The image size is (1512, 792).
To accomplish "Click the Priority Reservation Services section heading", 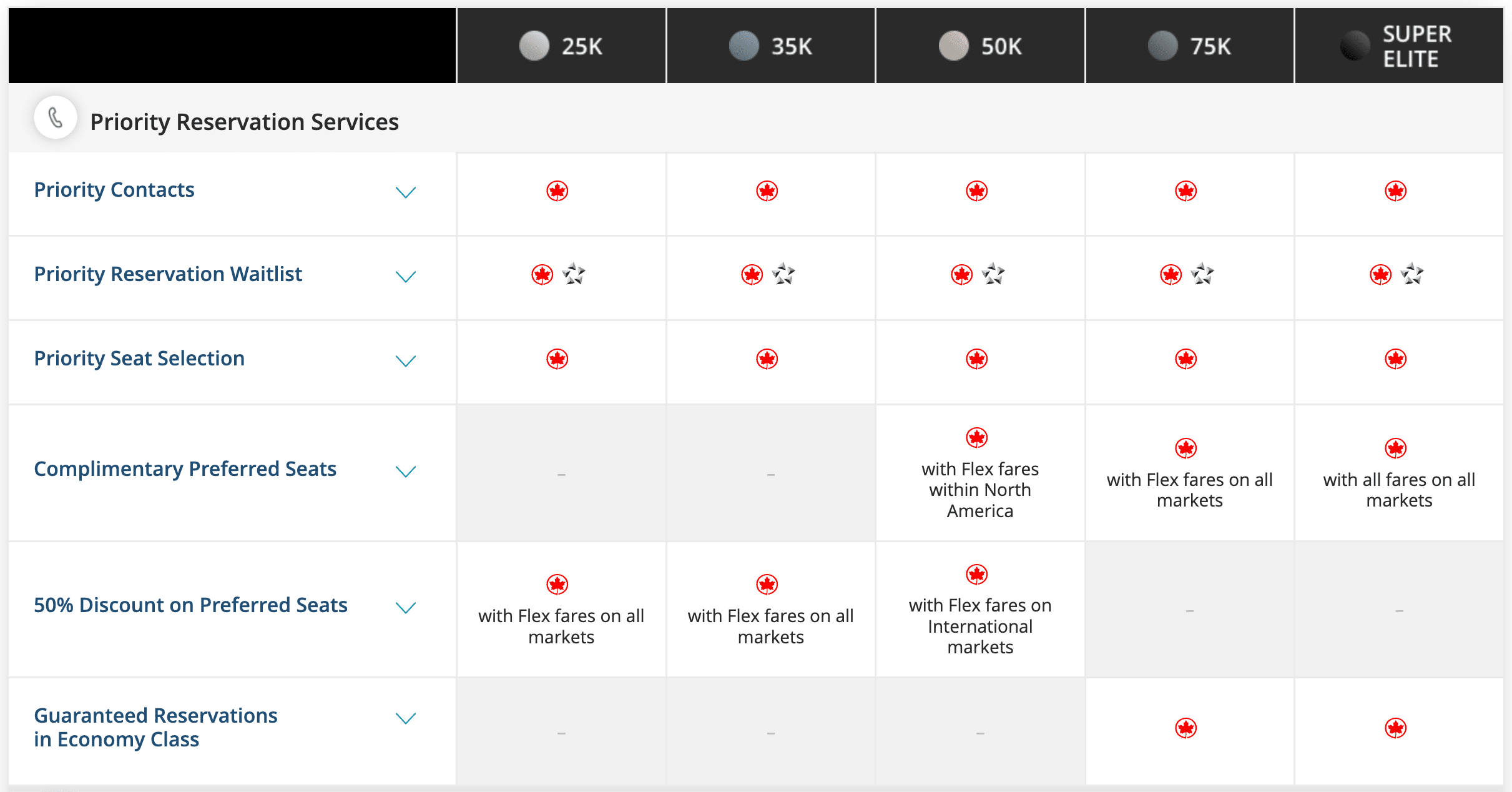I will click(x=244, y=122).
